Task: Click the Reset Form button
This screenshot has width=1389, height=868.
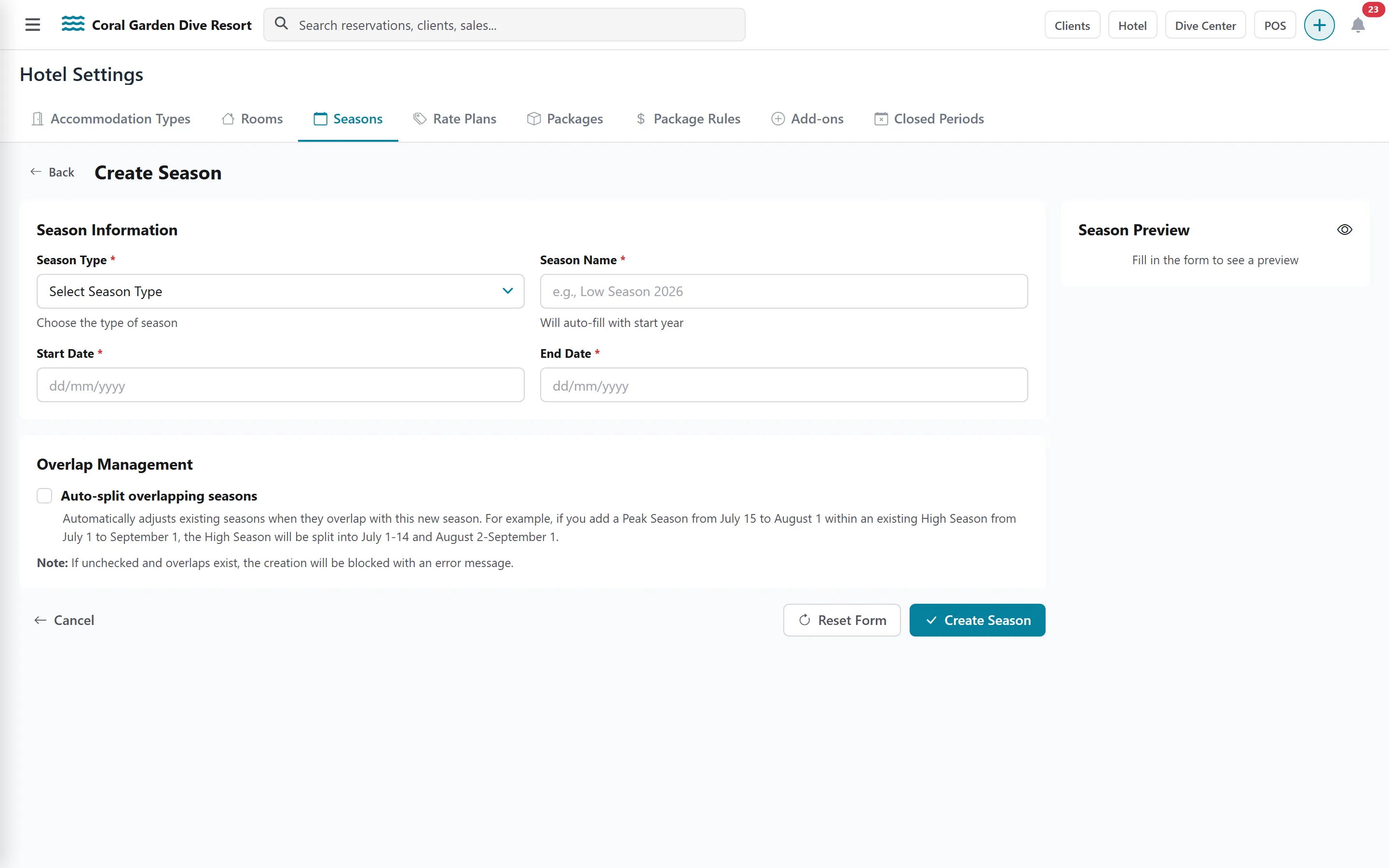Action: pyautogui.click(x=842, y=620)
